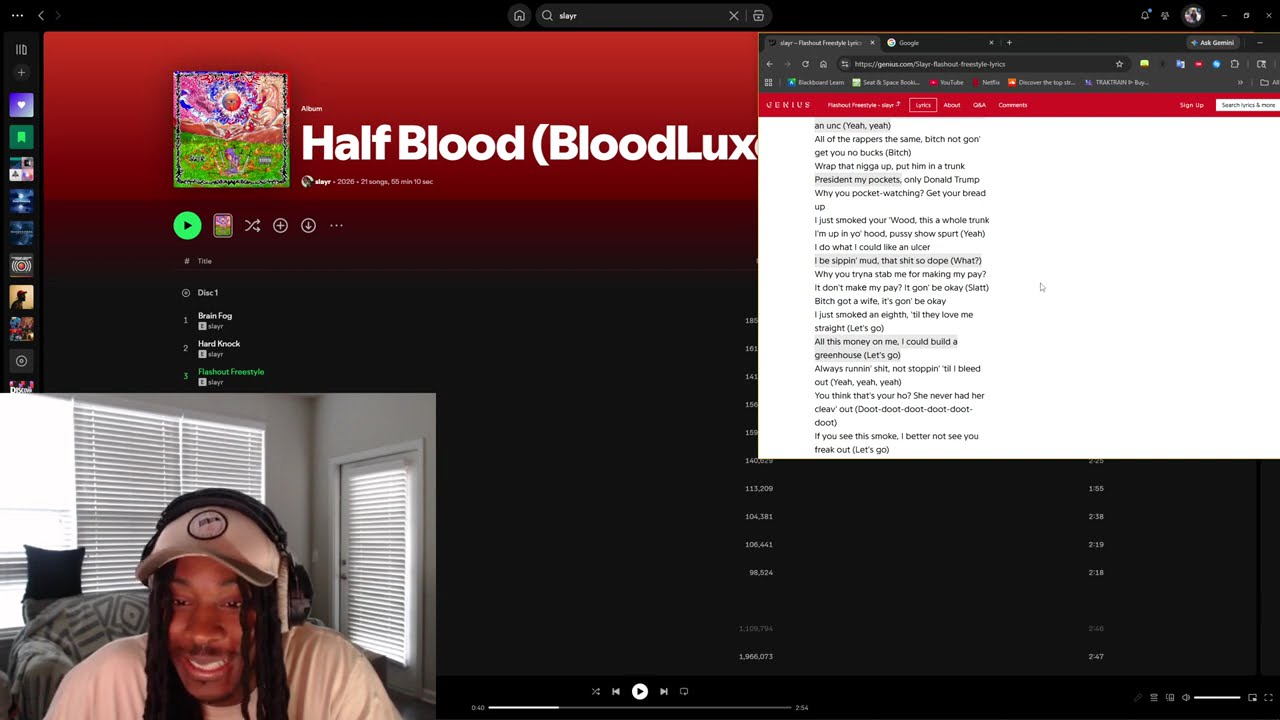Select Lyrics tab on Genius
This screenshot has width=1280, height=720.
[x=923, y=105]
